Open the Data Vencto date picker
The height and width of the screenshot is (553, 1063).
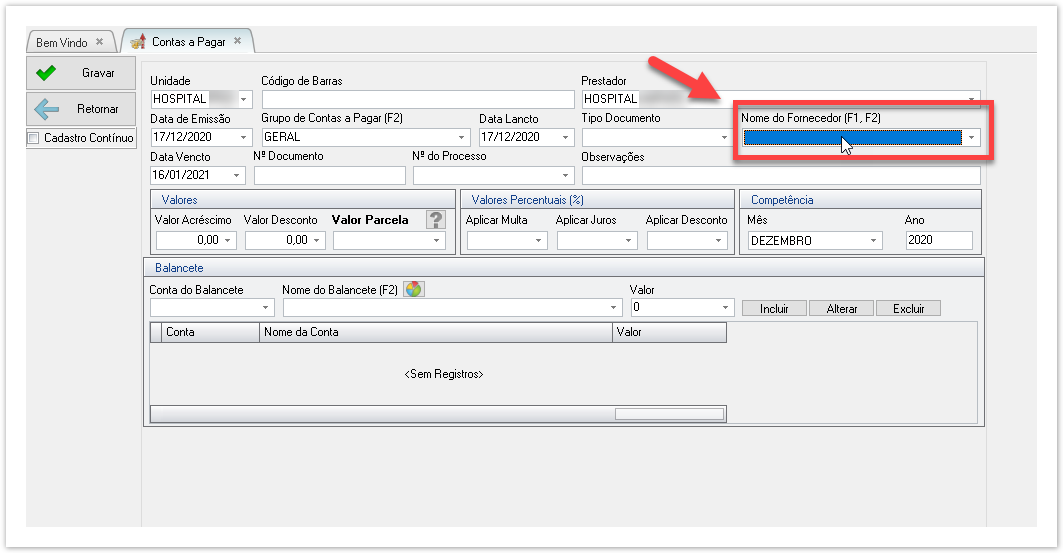pos(237,176)
